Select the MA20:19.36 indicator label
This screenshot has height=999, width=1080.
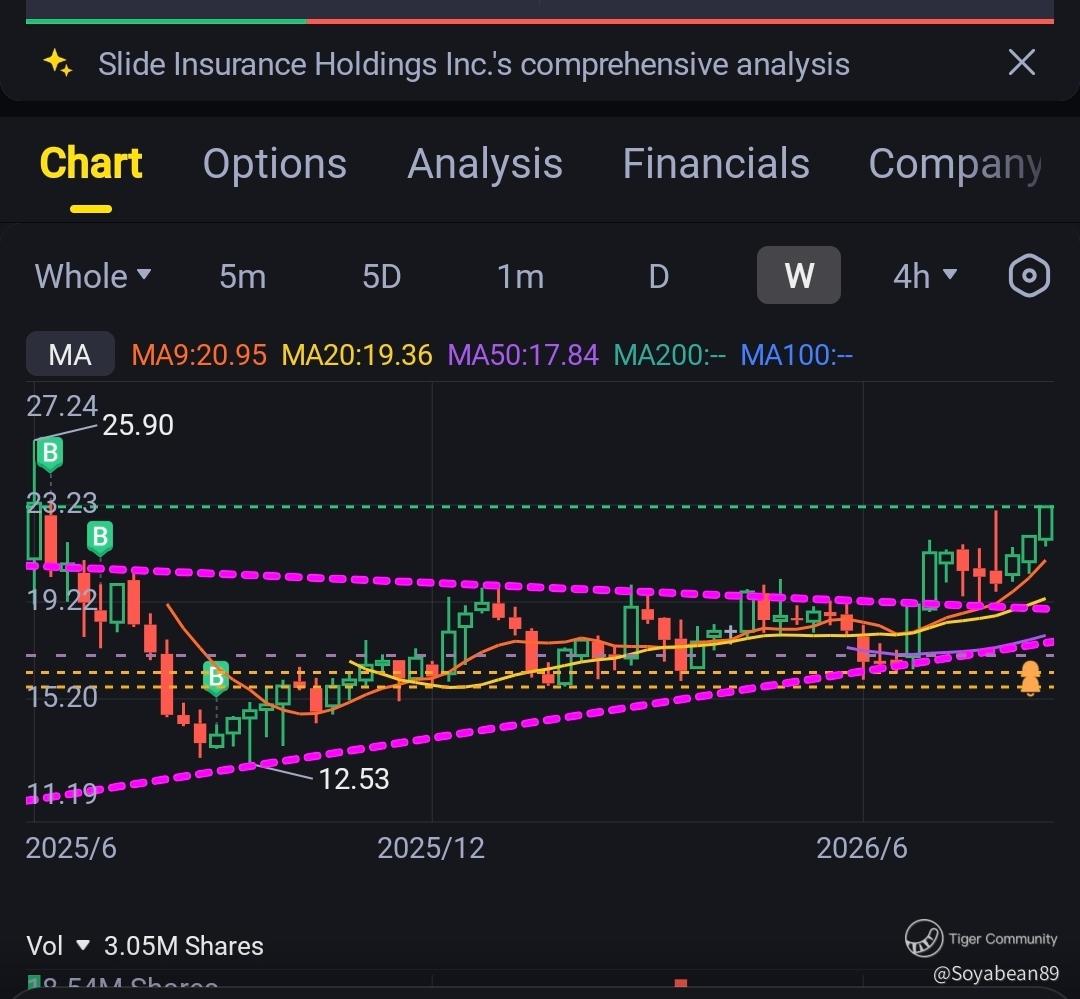click(x=357, y=355)
